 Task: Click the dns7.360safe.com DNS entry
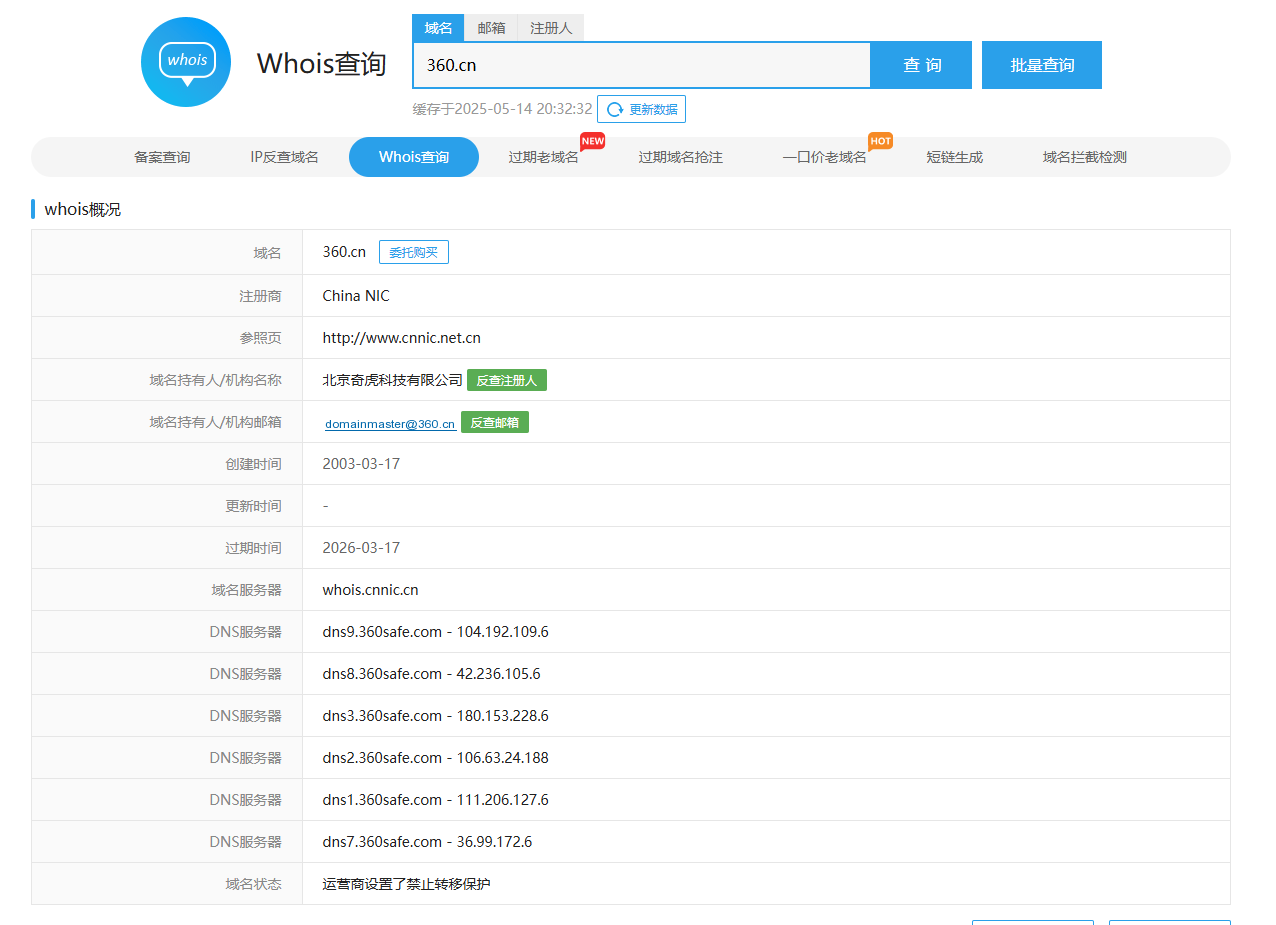[427, 842]
